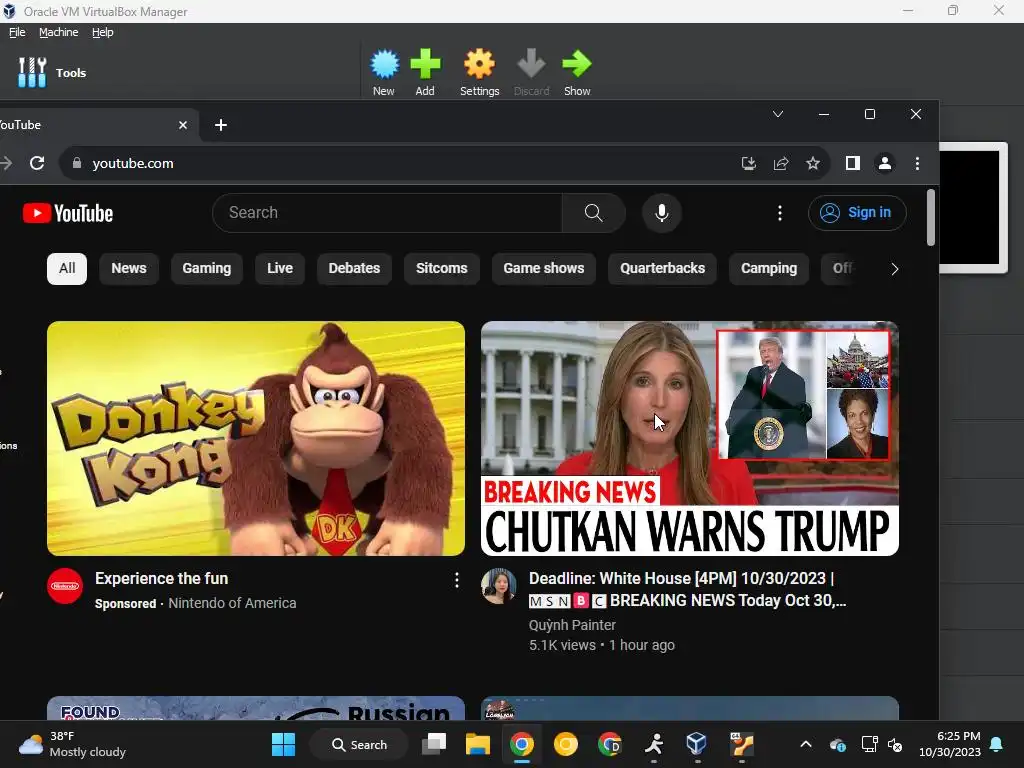Open a new Chrome tab

221,125
